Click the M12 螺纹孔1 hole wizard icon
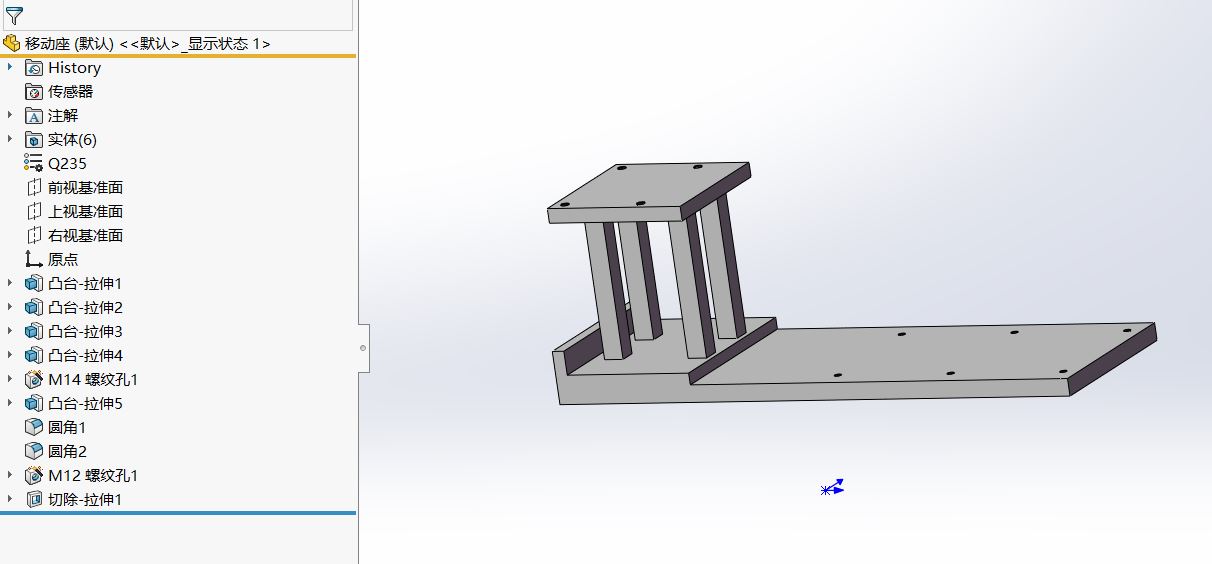Image resolution: width=1212 pixels, height=564 pixels. coord(34,476)
